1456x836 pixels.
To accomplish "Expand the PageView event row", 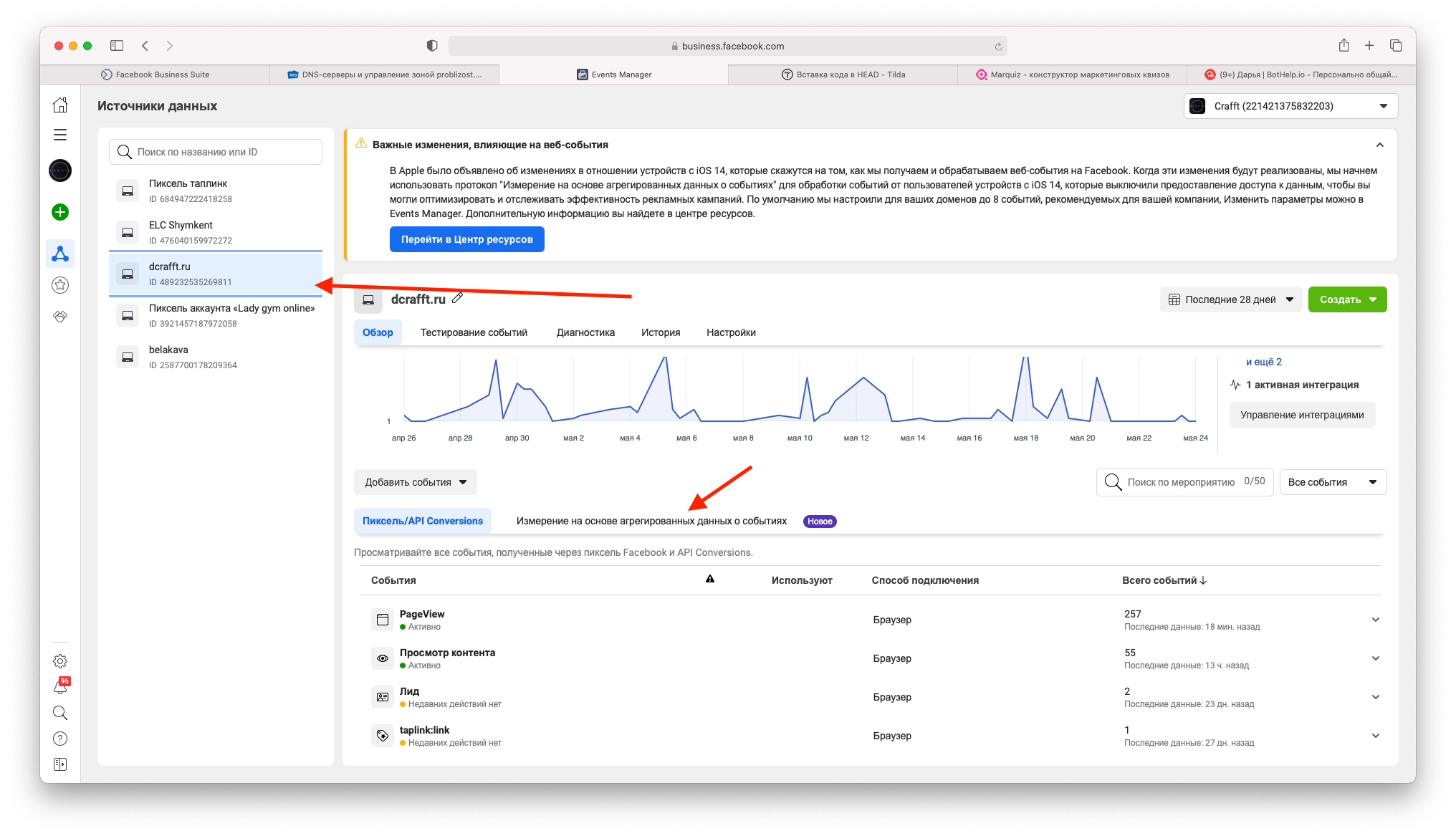I will (x=1376, y=620).
